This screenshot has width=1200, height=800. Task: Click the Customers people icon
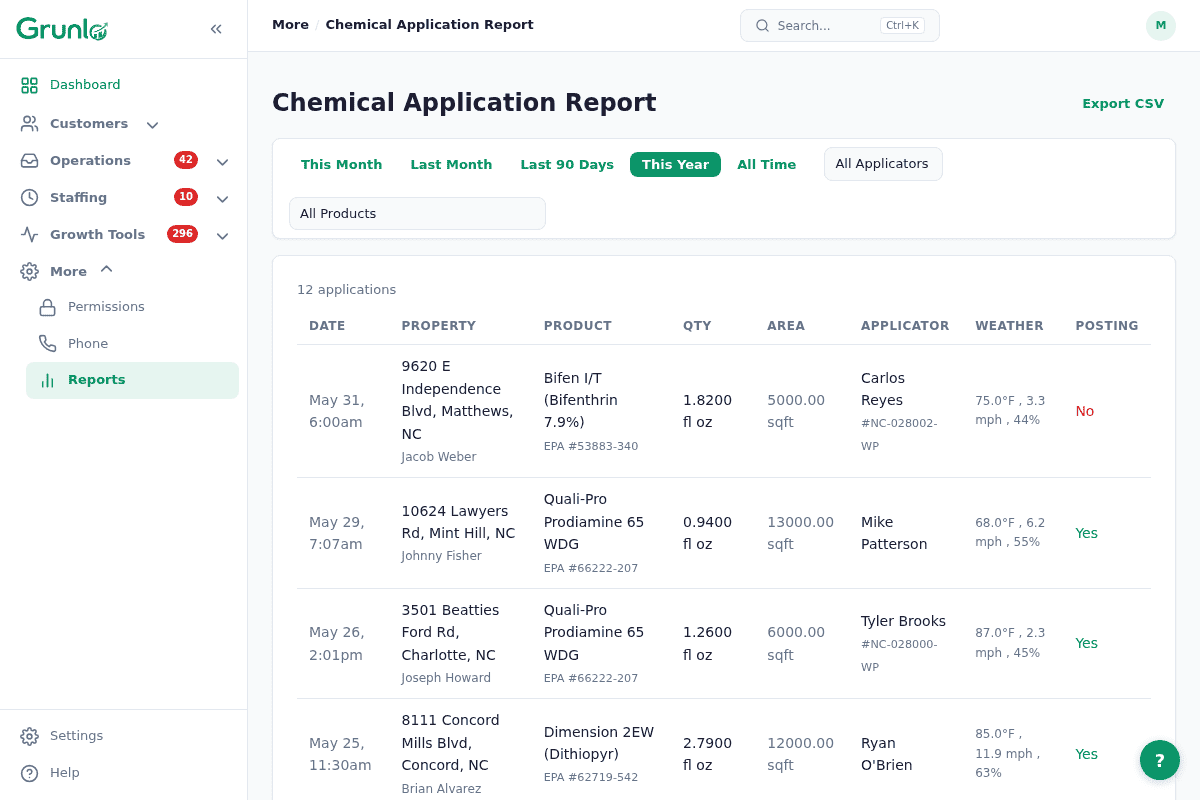pyautogui.click(x=30, y=124)
